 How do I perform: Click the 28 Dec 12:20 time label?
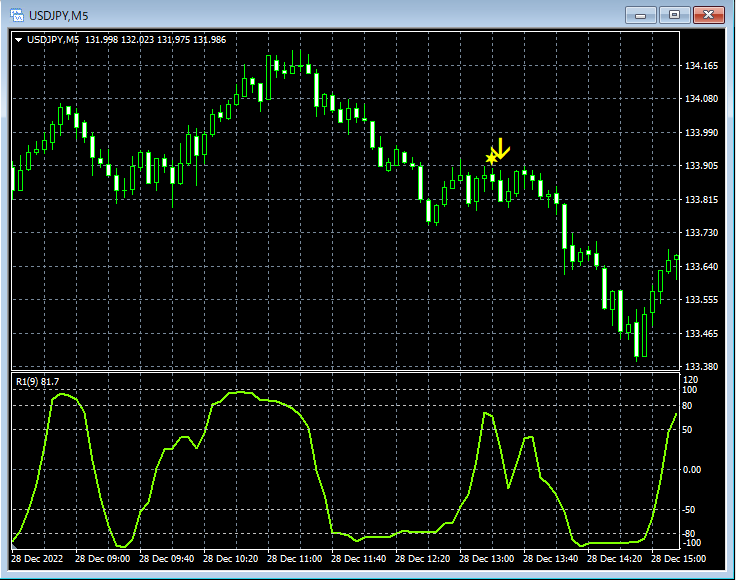[422, 559]
